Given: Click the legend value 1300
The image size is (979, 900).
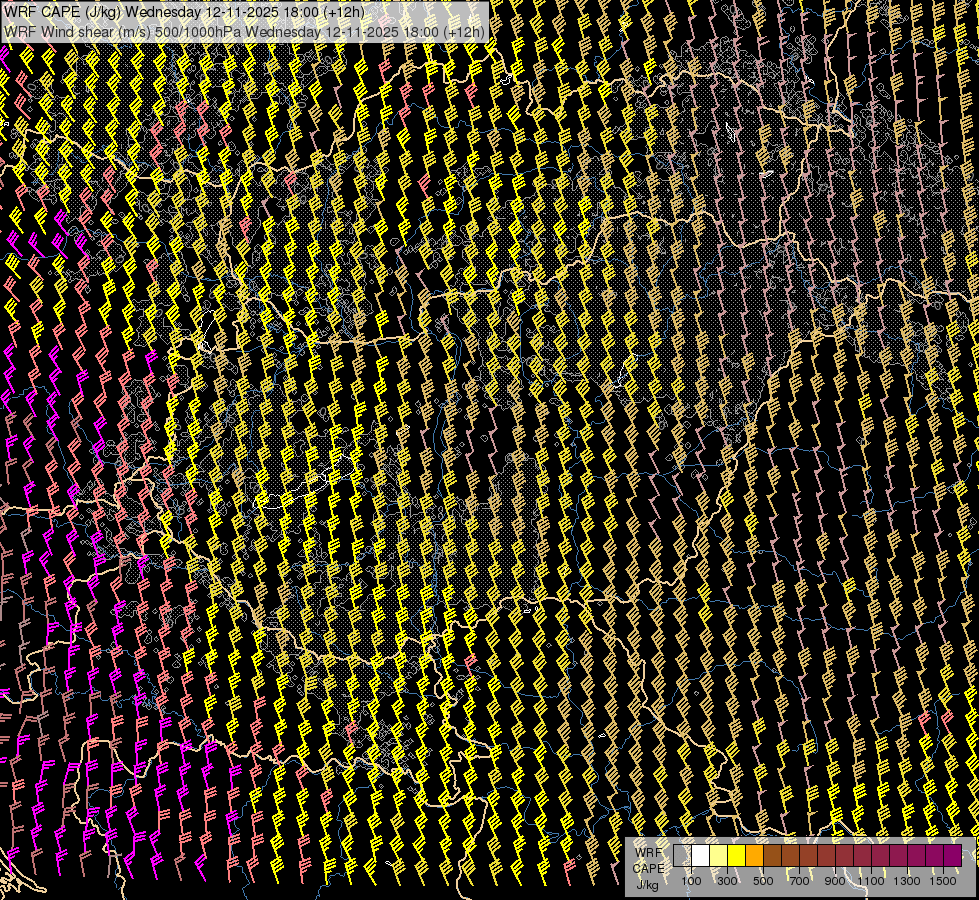Looking at the screenshot, I should point(907,881).
